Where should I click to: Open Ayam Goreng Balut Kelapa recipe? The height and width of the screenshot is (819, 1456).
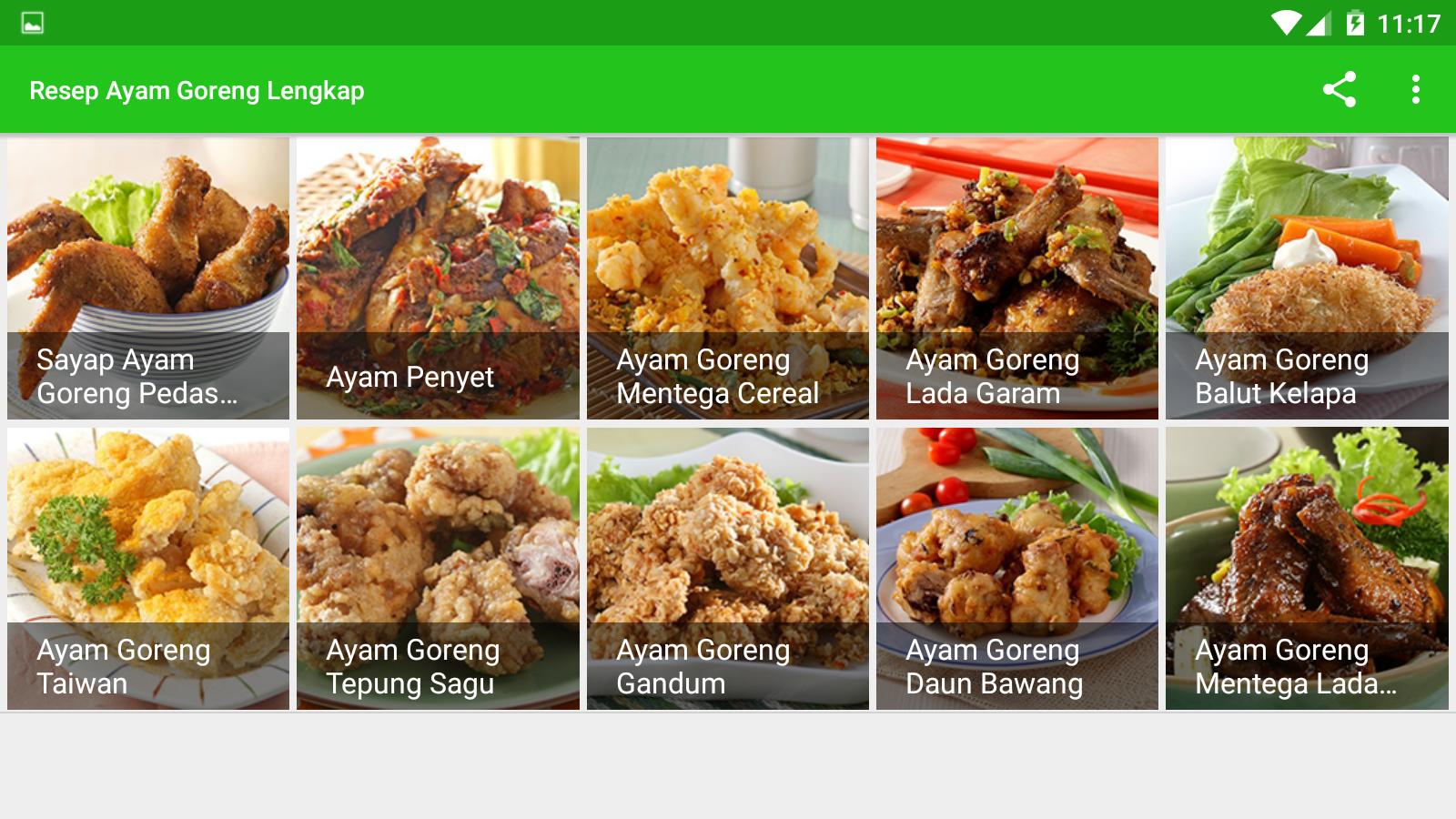(x=1307, y=278)
